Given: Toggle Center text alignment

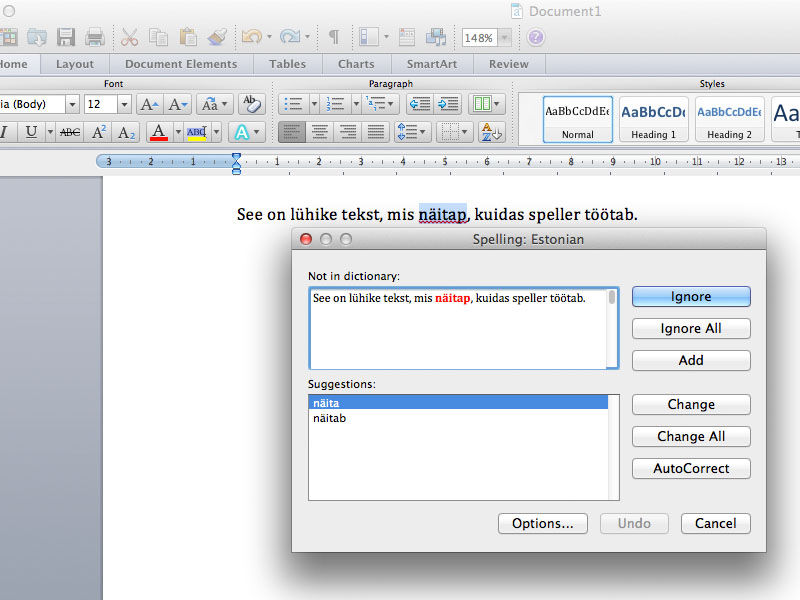Looking at the screenshot, I should [320, 132].
